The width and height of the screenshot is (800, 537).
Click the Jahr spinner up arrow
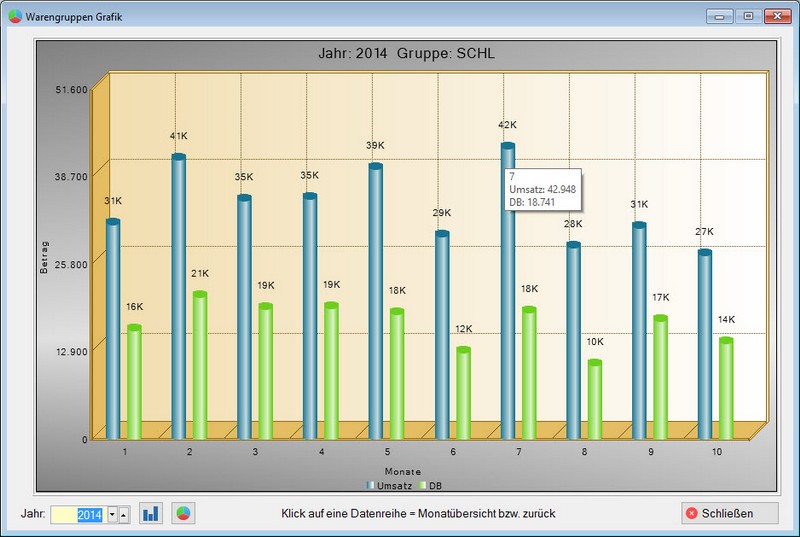click(124, 514)
